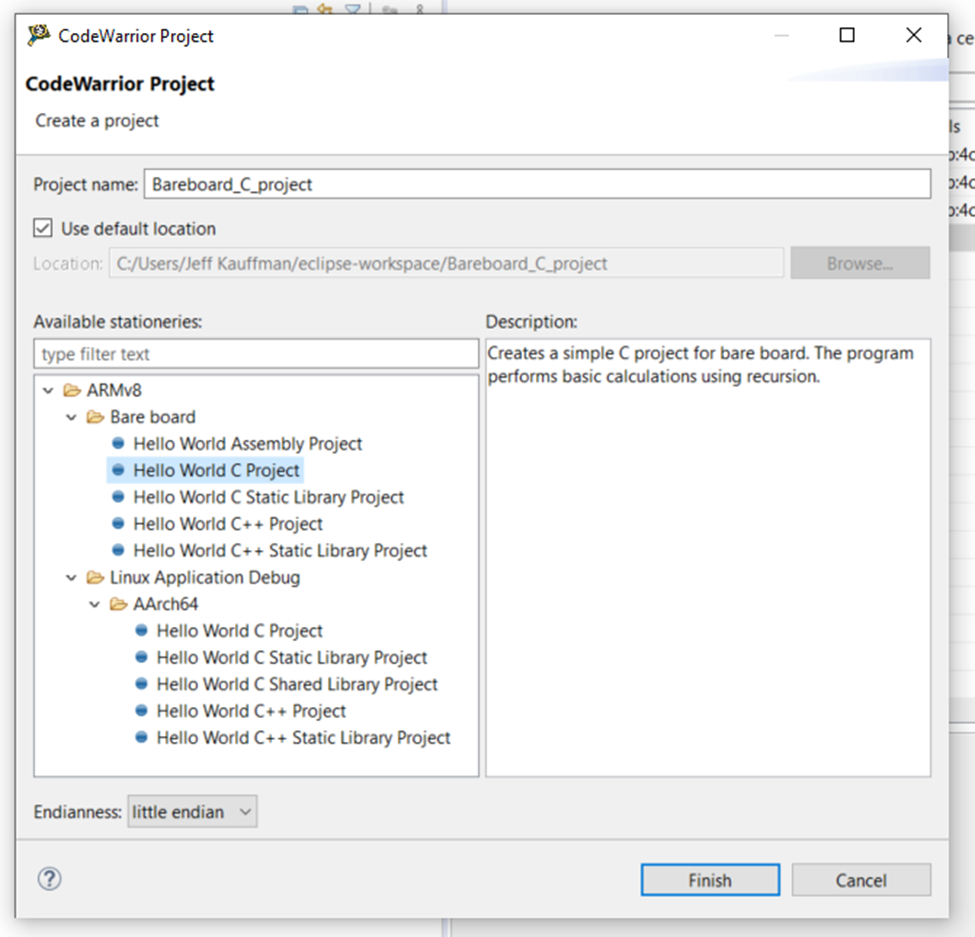The image size is (975, 937).
Task: Click the AArch64 folder icon
Action: click(119, 604)
